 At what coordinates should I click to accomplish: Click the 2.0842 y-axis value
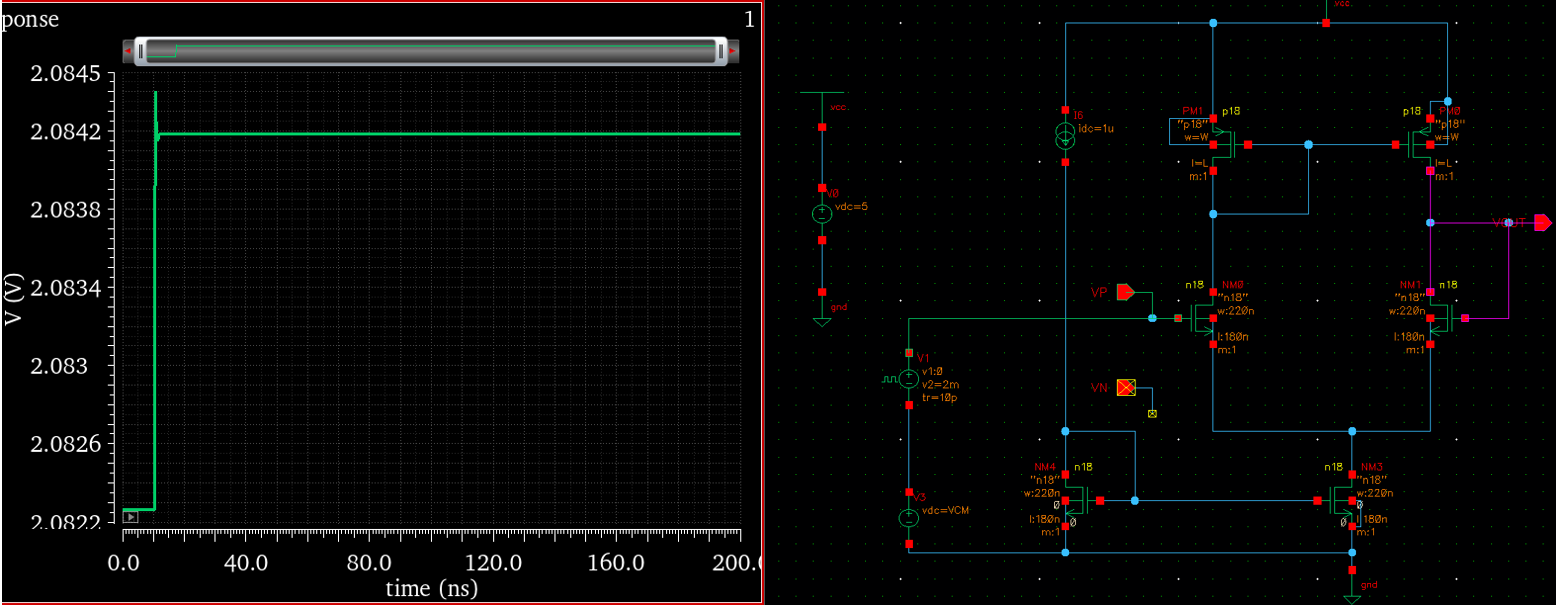tap(66, 132)
